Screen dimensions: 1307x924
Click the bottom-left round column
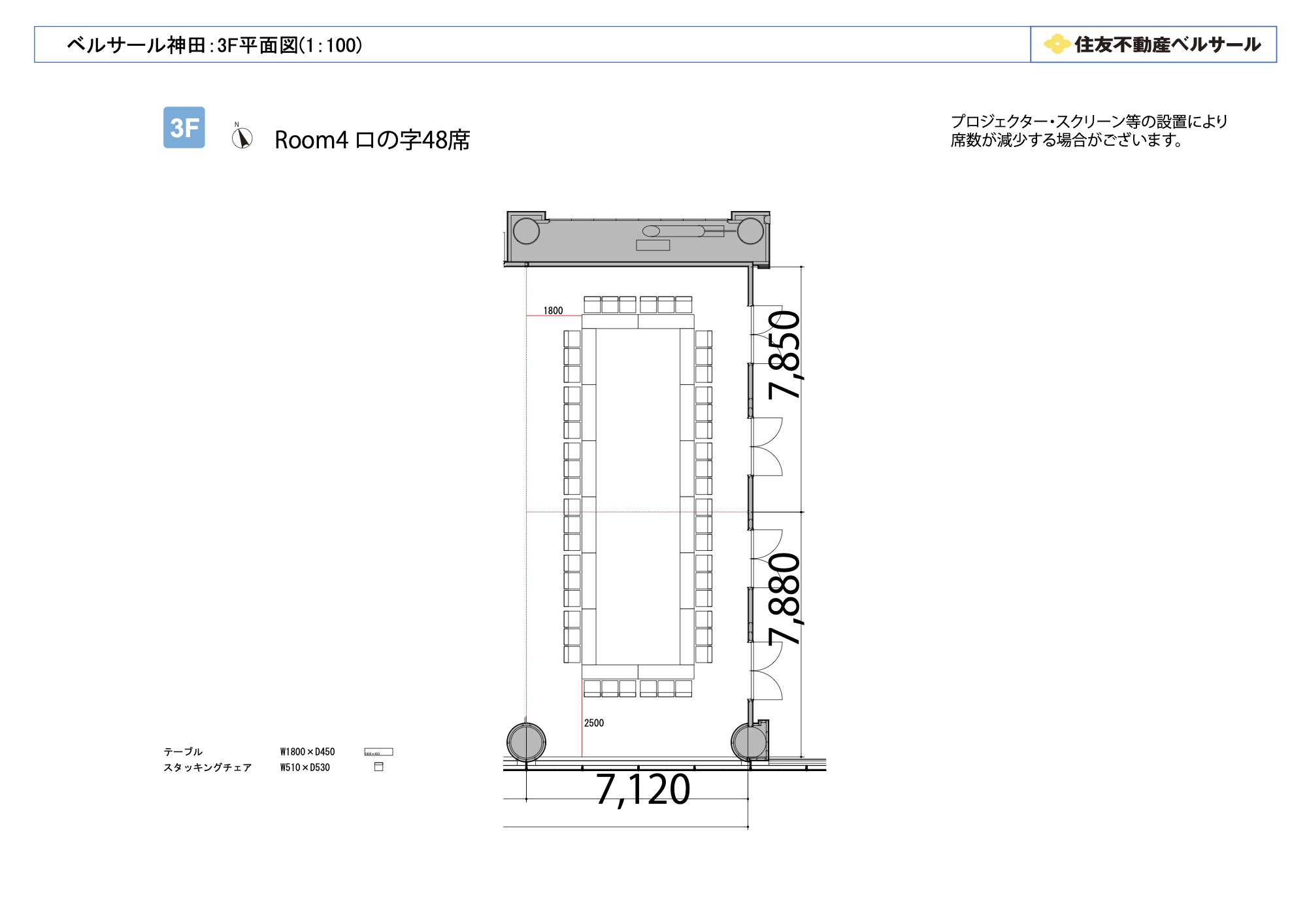click(x=526, y=742)
